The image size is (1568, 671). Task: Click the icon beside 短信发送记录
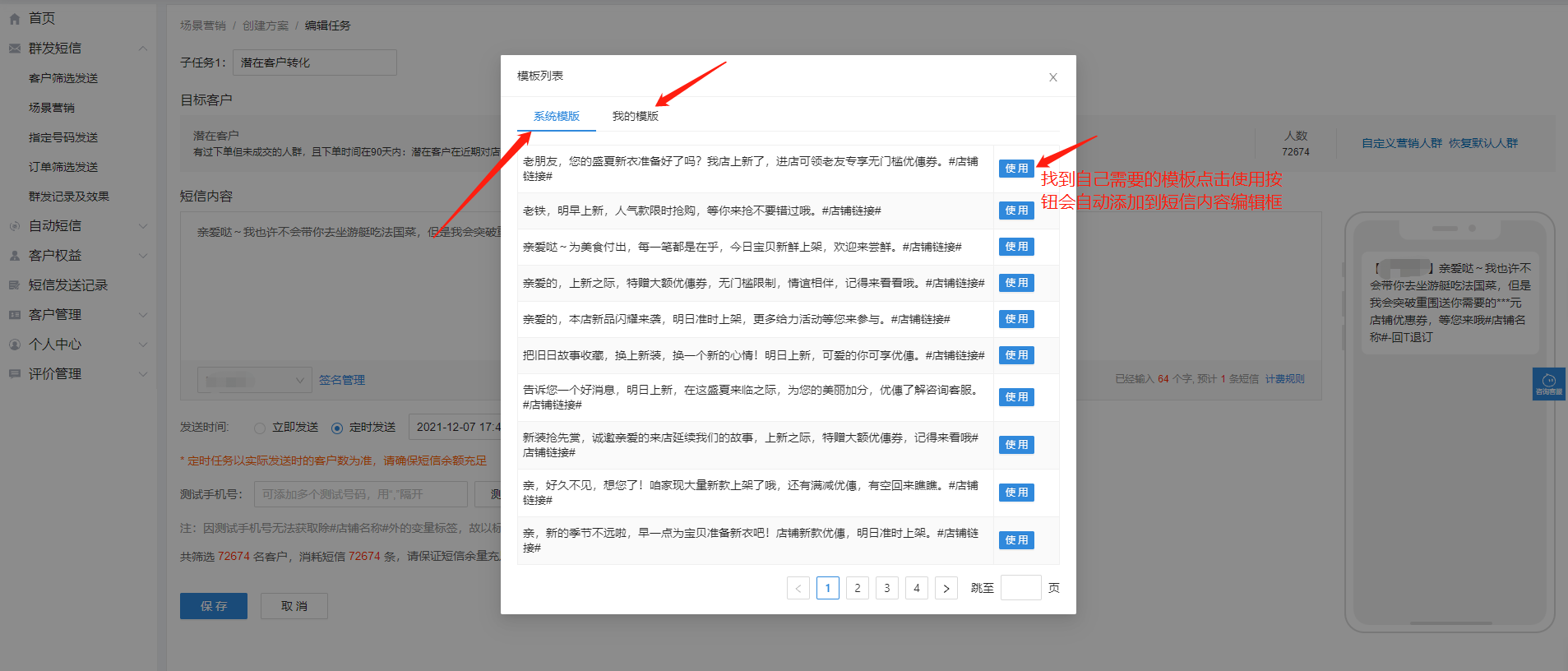click(x=14, y=285)
